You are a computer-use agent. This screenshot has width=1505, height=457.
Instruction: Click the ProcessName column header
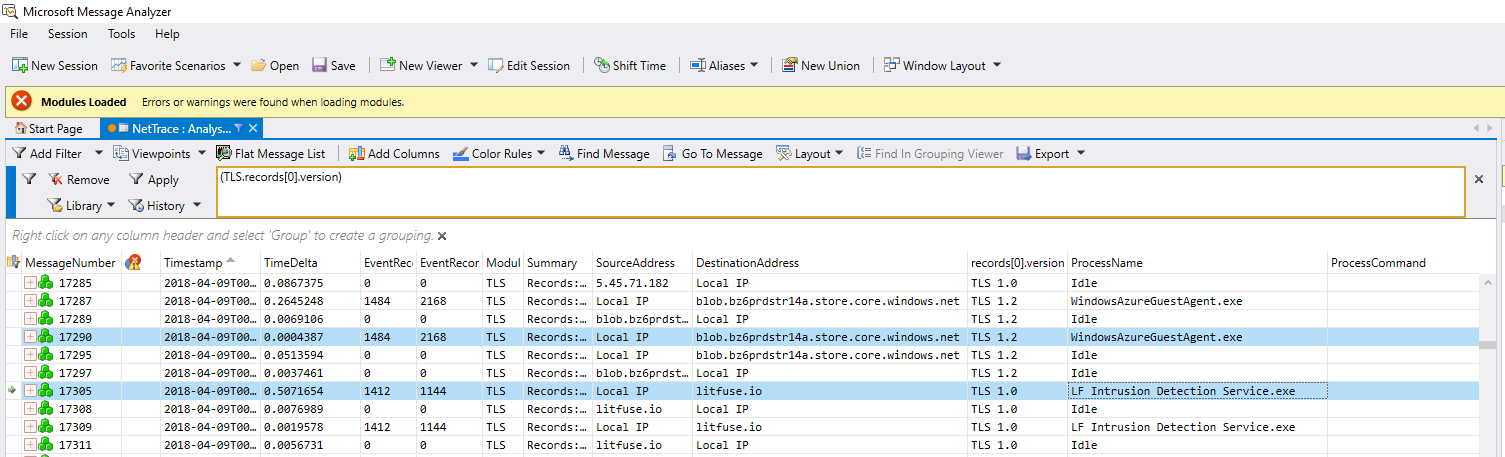pyautogui.click(x=1197, y=262)
